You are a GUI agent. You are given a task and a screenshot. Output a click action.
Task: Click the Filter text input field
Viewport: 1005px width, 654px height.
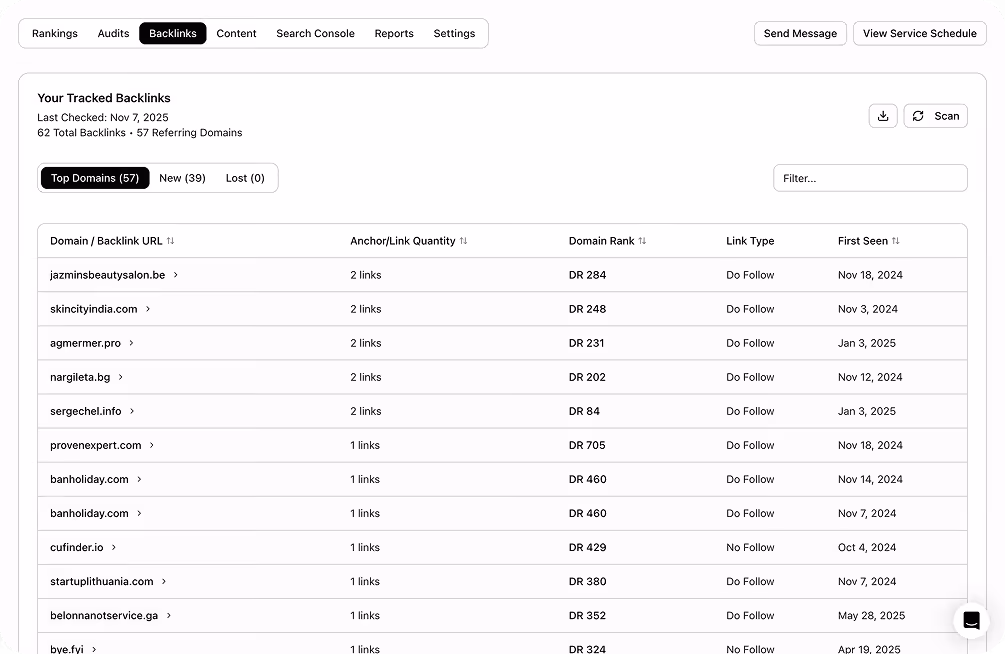click(870, 177)
